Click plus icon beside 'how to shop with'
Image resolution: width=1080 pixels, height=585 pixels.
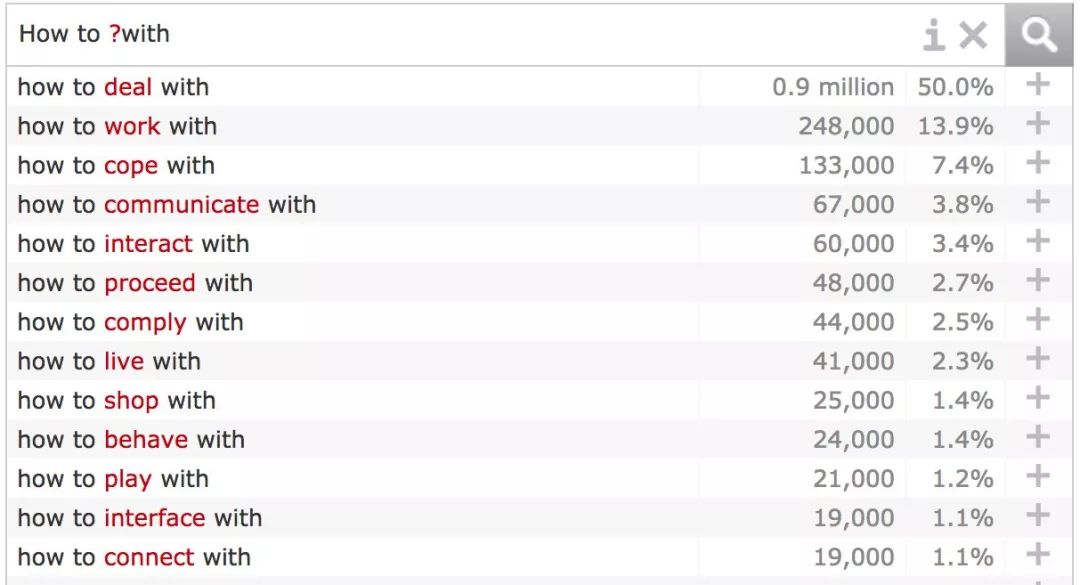(x=1037, y=398)
